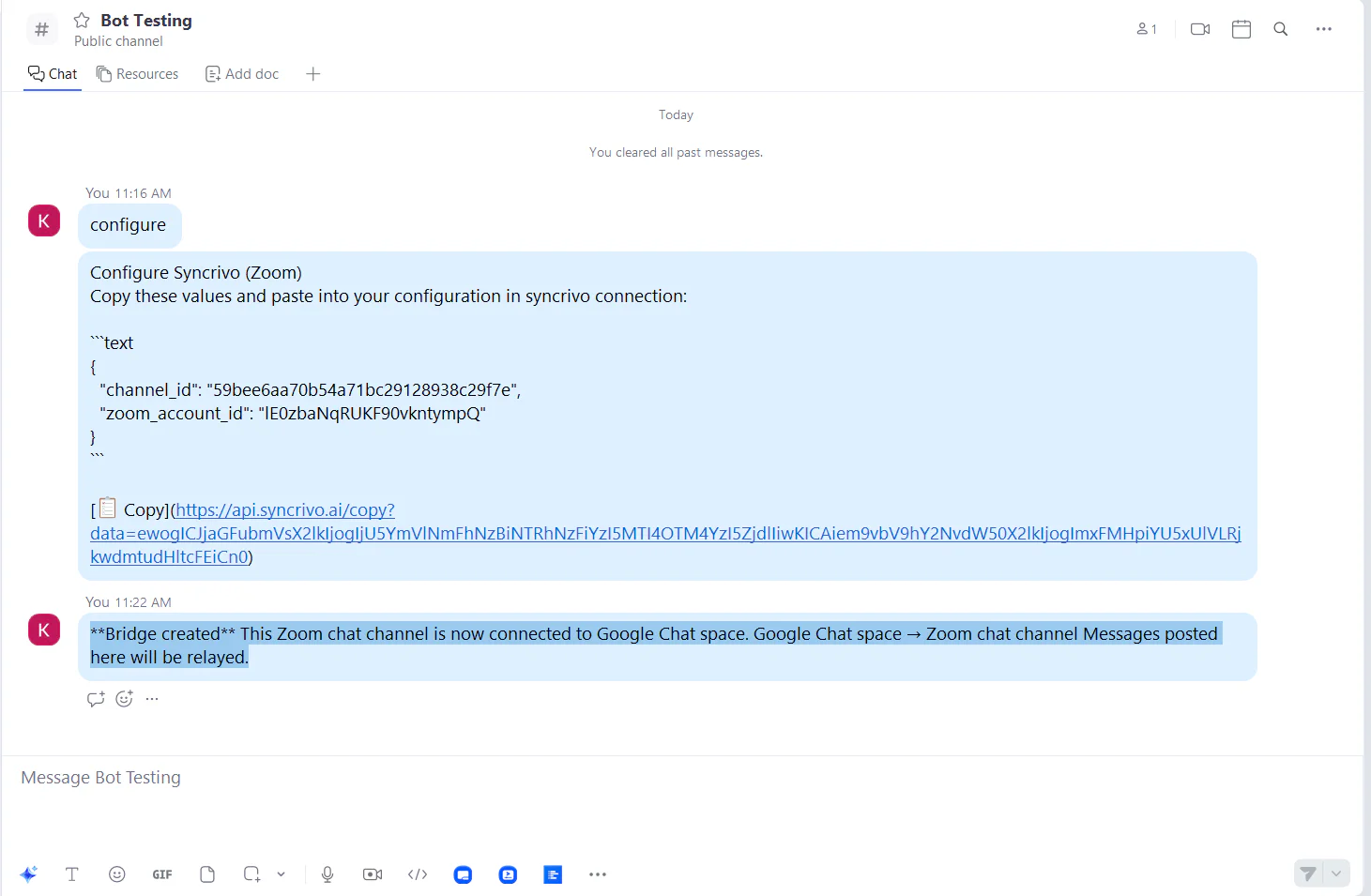Select the zoom_account_id line text
This screenshot has width=1371, height=896.
tap(293, 414)
